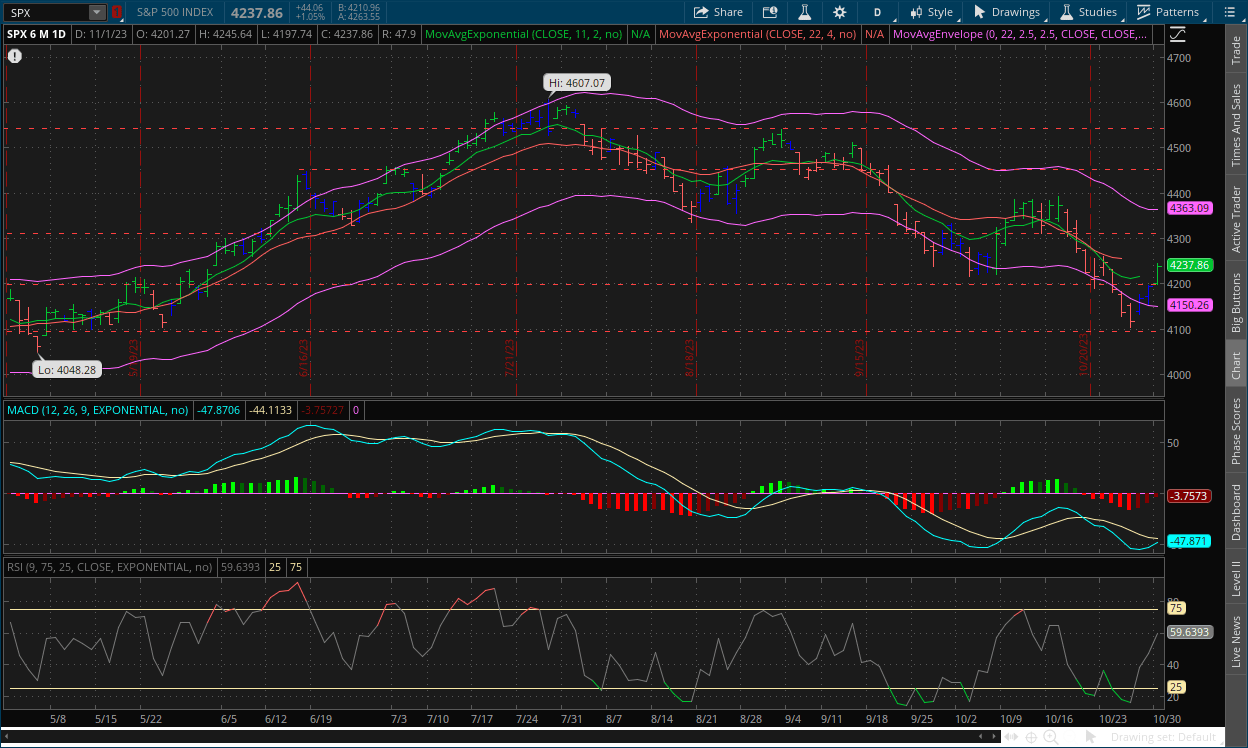The image size is (1248, 748).
Task: Click the Patterns button
Action: click(1168, 12)
